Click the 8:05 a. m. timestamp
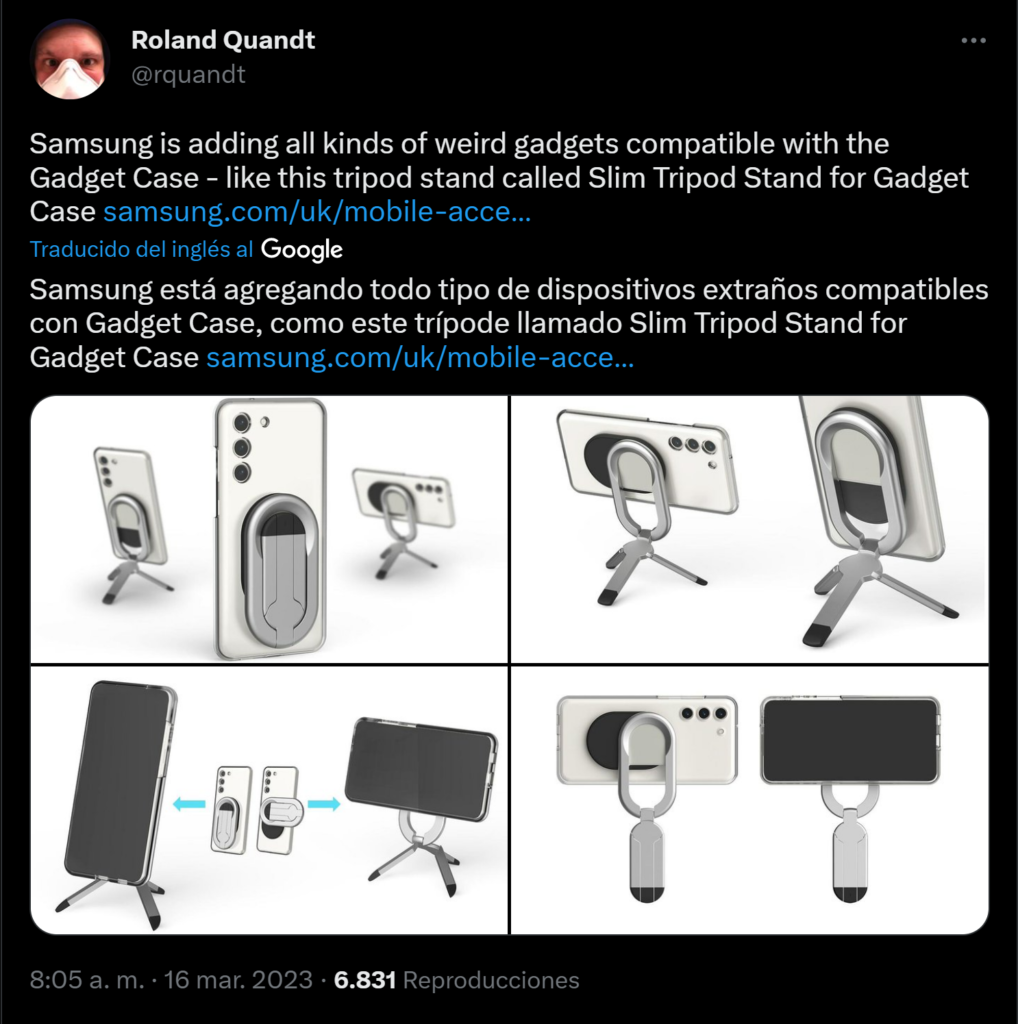This screenshot has height=1024, width=1018. tap(87, 980)
